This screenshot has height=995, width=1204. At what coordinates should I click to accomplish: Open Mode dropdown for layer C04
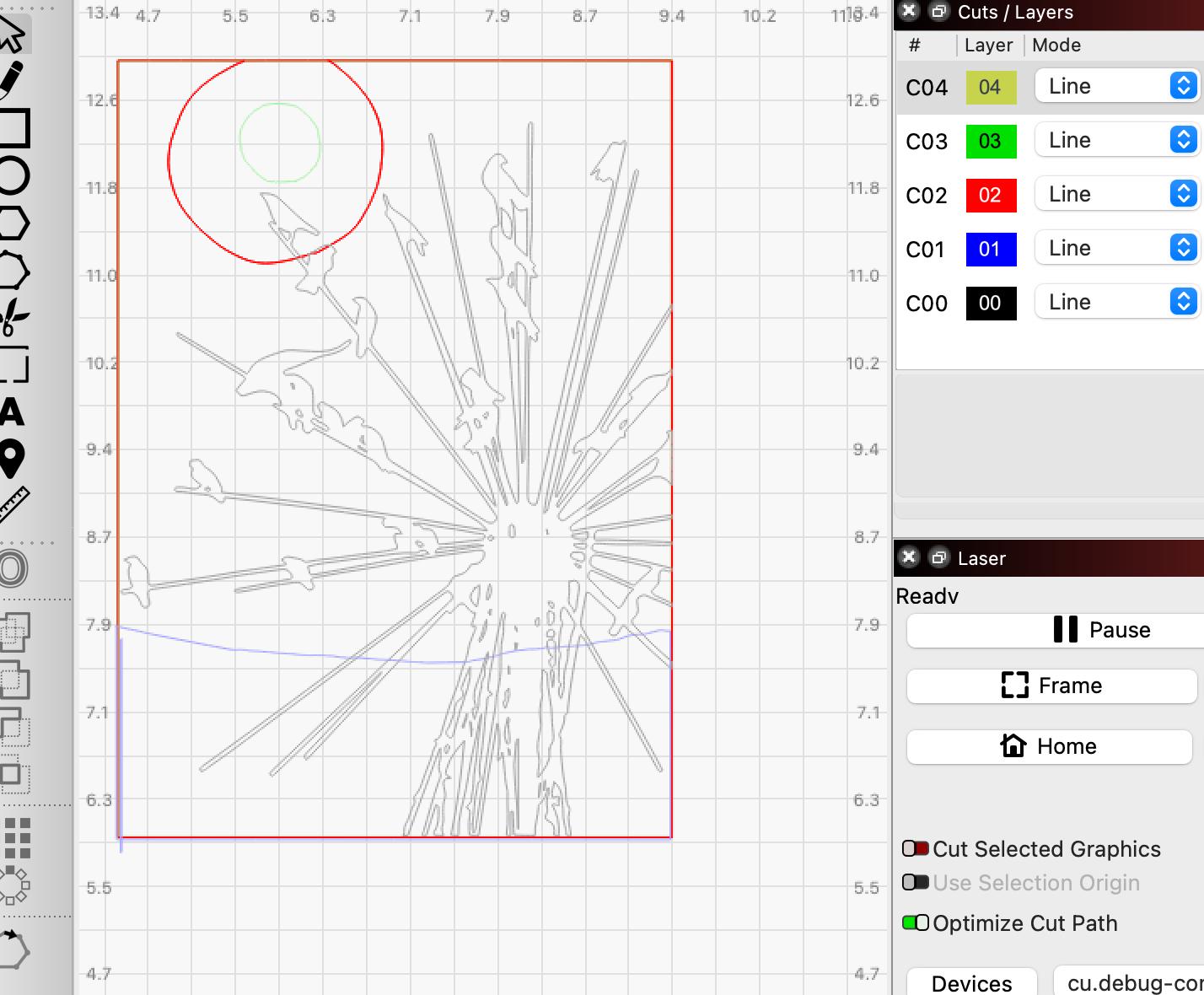point(1116,86)
